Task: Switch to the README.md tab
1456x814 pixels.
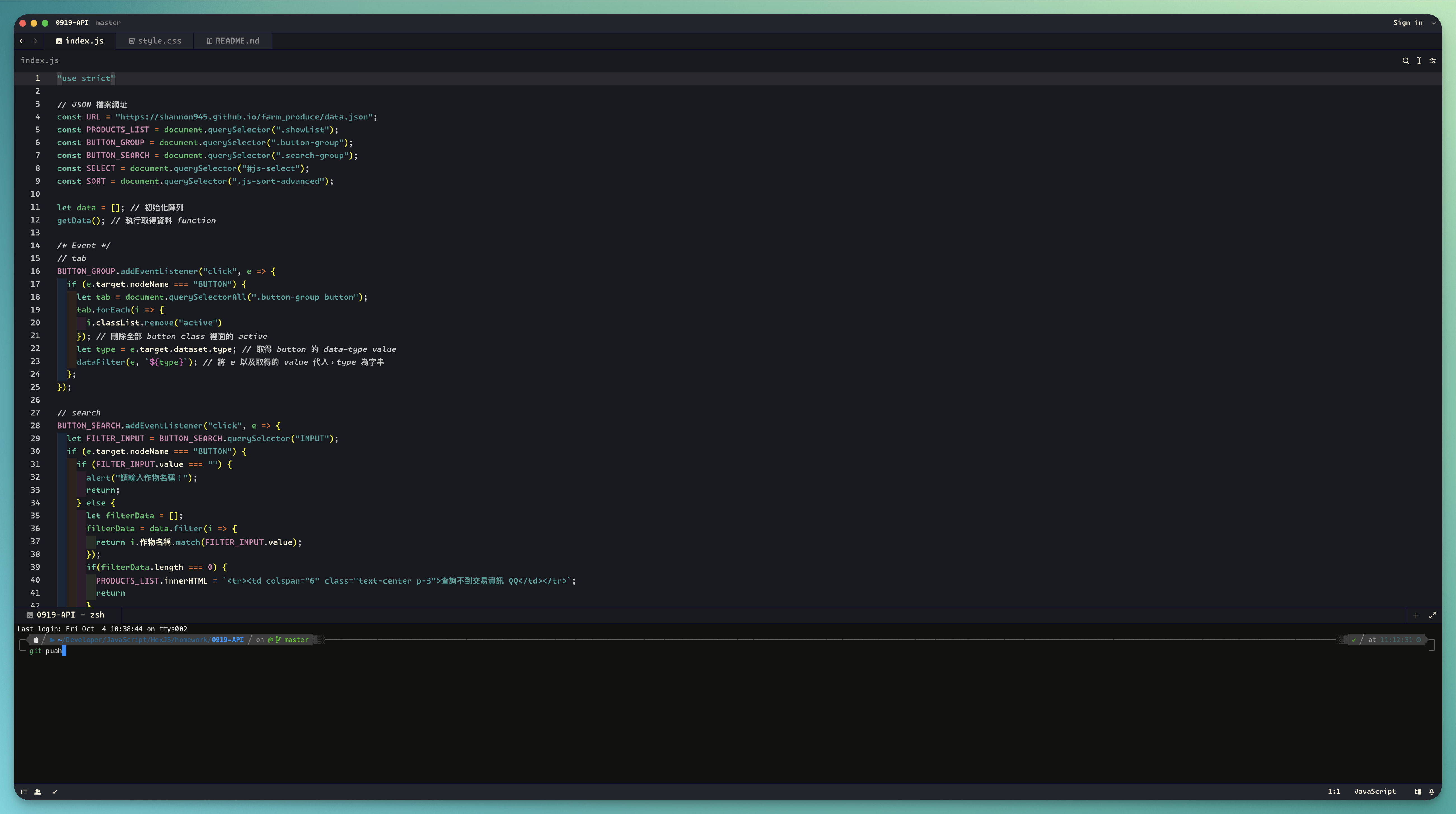Action: pos(233,41)
